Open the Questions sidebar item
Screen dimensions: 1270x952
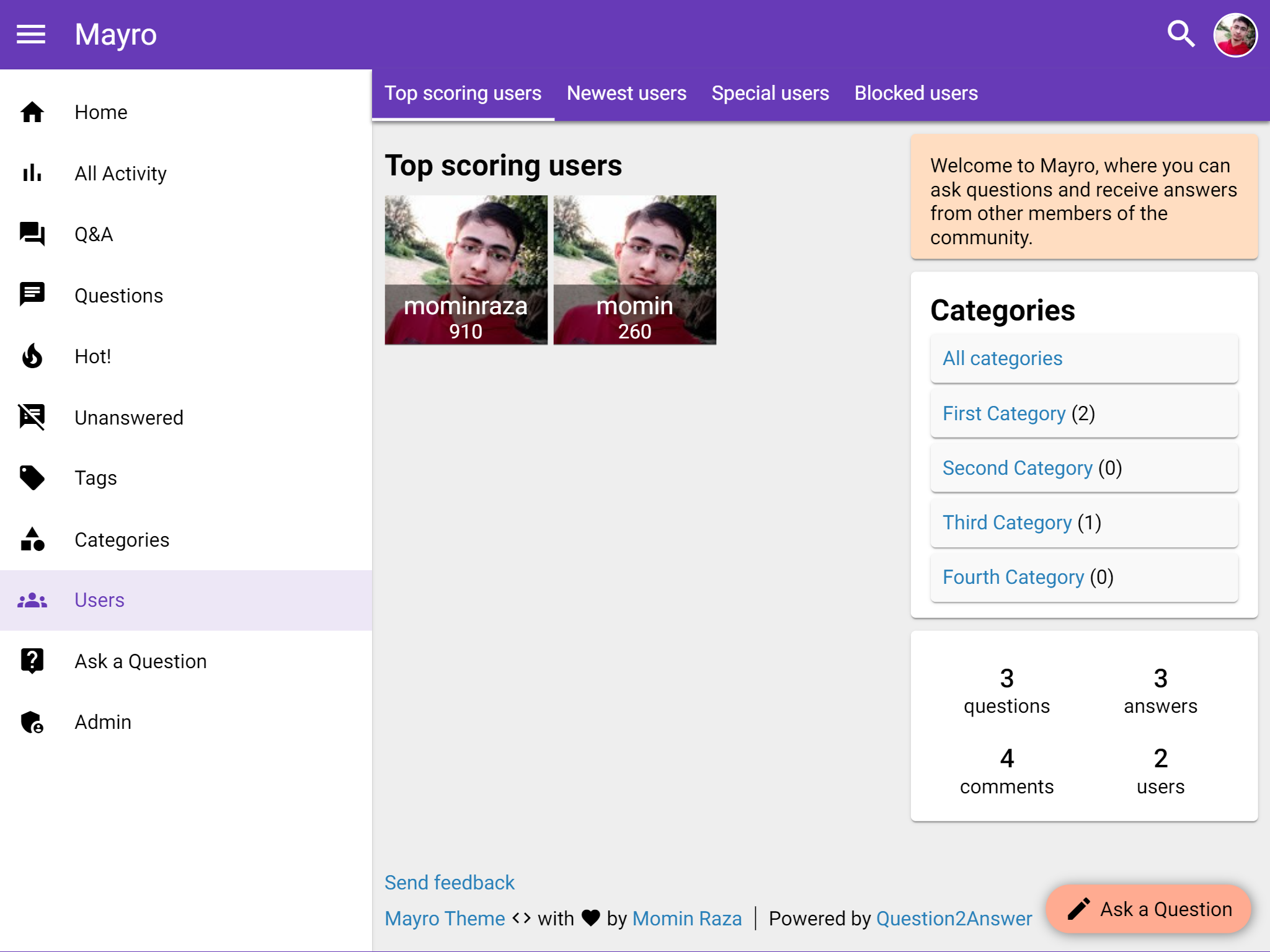[118, 296]
